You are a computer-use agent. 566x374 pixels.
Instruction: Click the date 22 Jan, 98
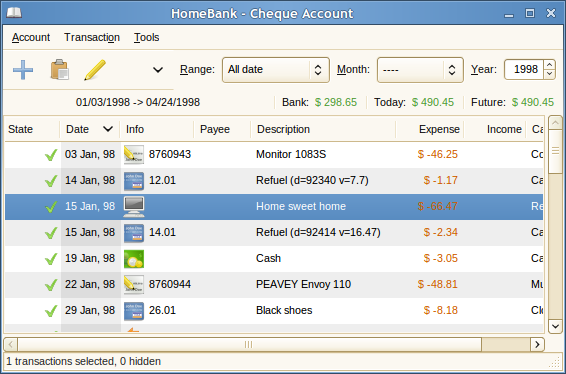tap(90, 284)
